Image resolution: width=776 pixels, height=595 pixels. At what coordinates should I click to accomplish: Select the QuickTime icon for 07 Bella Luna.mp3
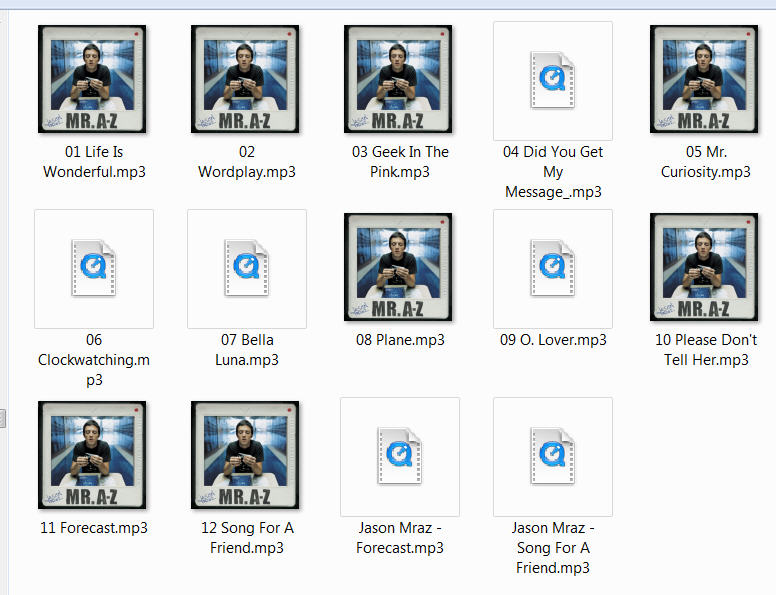[246, 268]
